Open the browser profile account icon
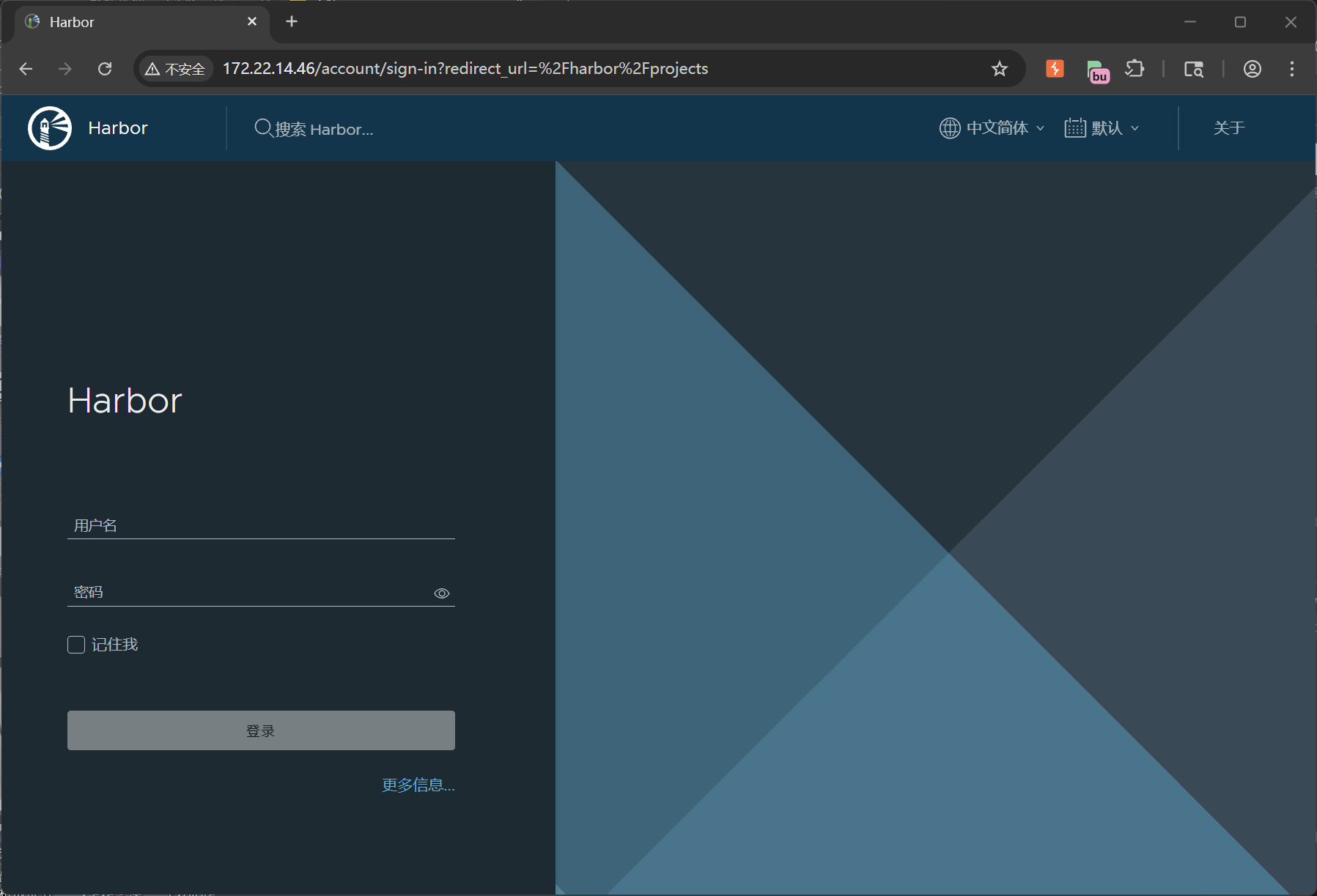The width and height of the screenshot is (1317, 896). [1252, 69]
